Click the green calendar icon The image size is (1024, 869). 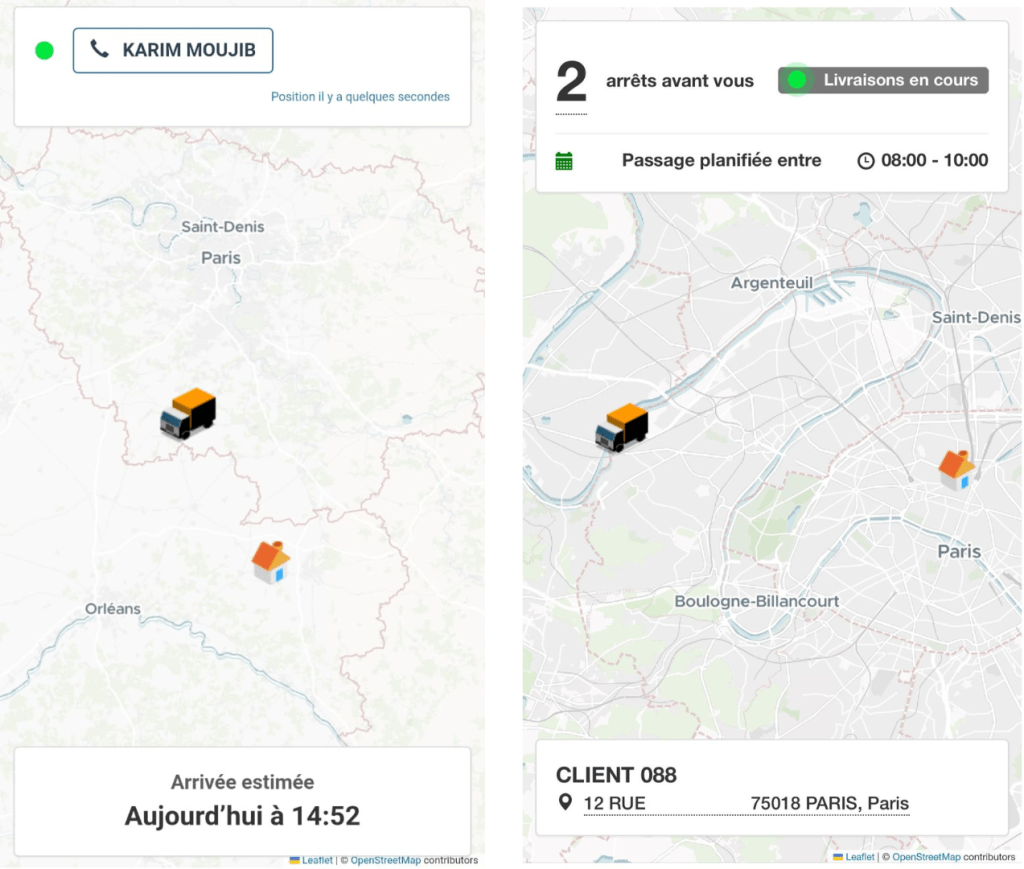tap(564, 161)
